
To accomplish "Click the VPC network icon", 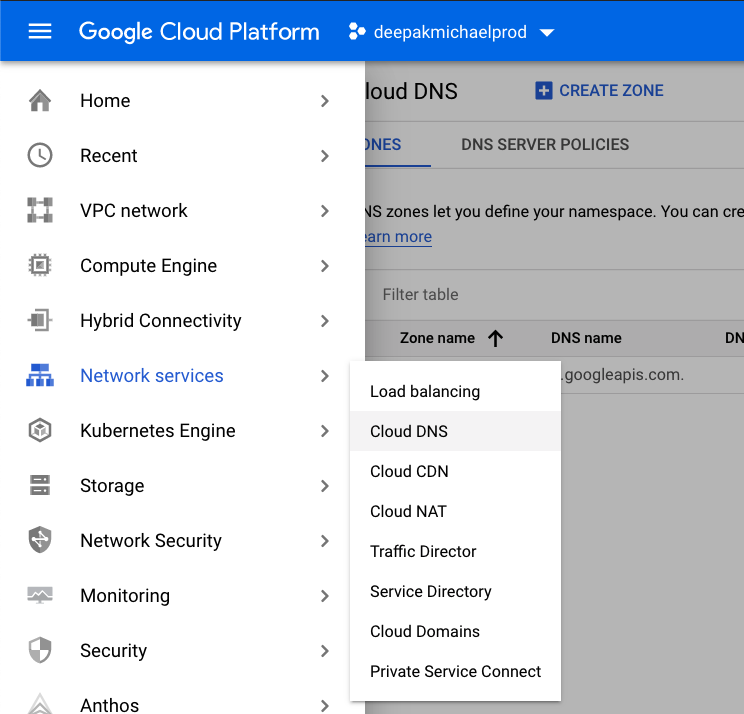I will point(40,211).
